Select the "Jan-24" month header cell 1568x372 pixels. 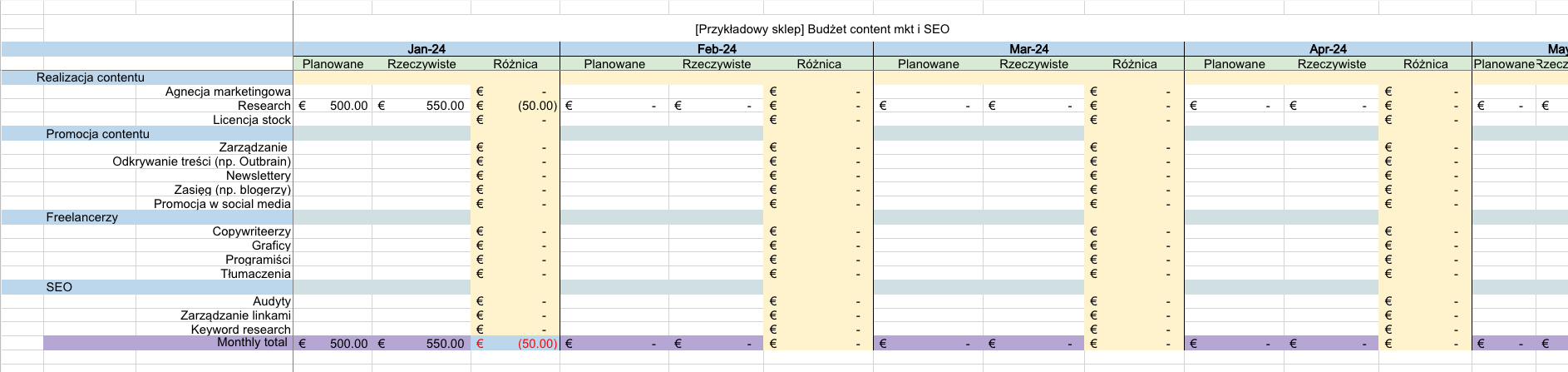click(x=426, y=49)
